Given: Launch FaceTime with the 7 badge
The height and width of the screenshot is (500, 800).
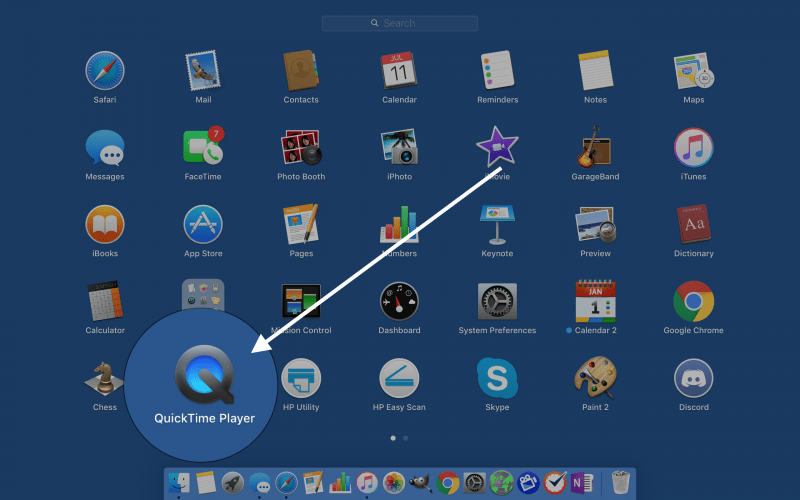Looking at the screenshot, I should pos(203,145).
